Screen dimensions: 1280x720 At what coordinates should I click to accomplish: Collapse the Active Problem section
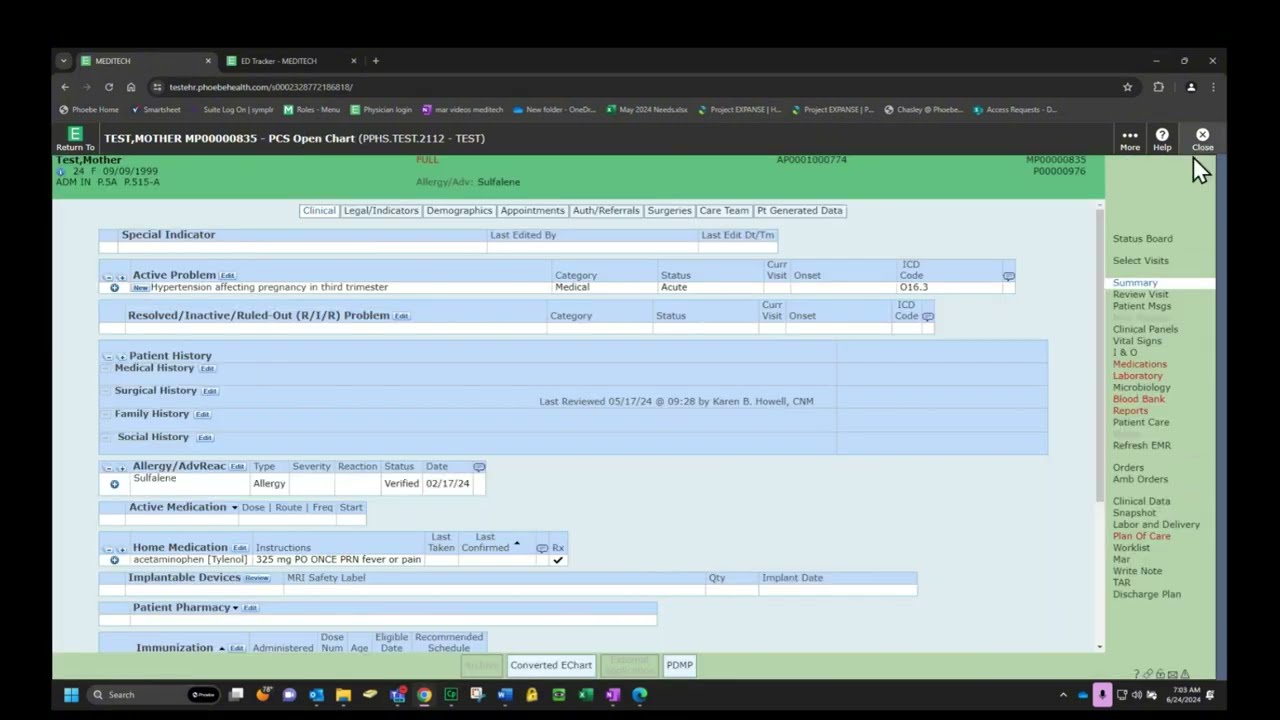click(108, 276)
